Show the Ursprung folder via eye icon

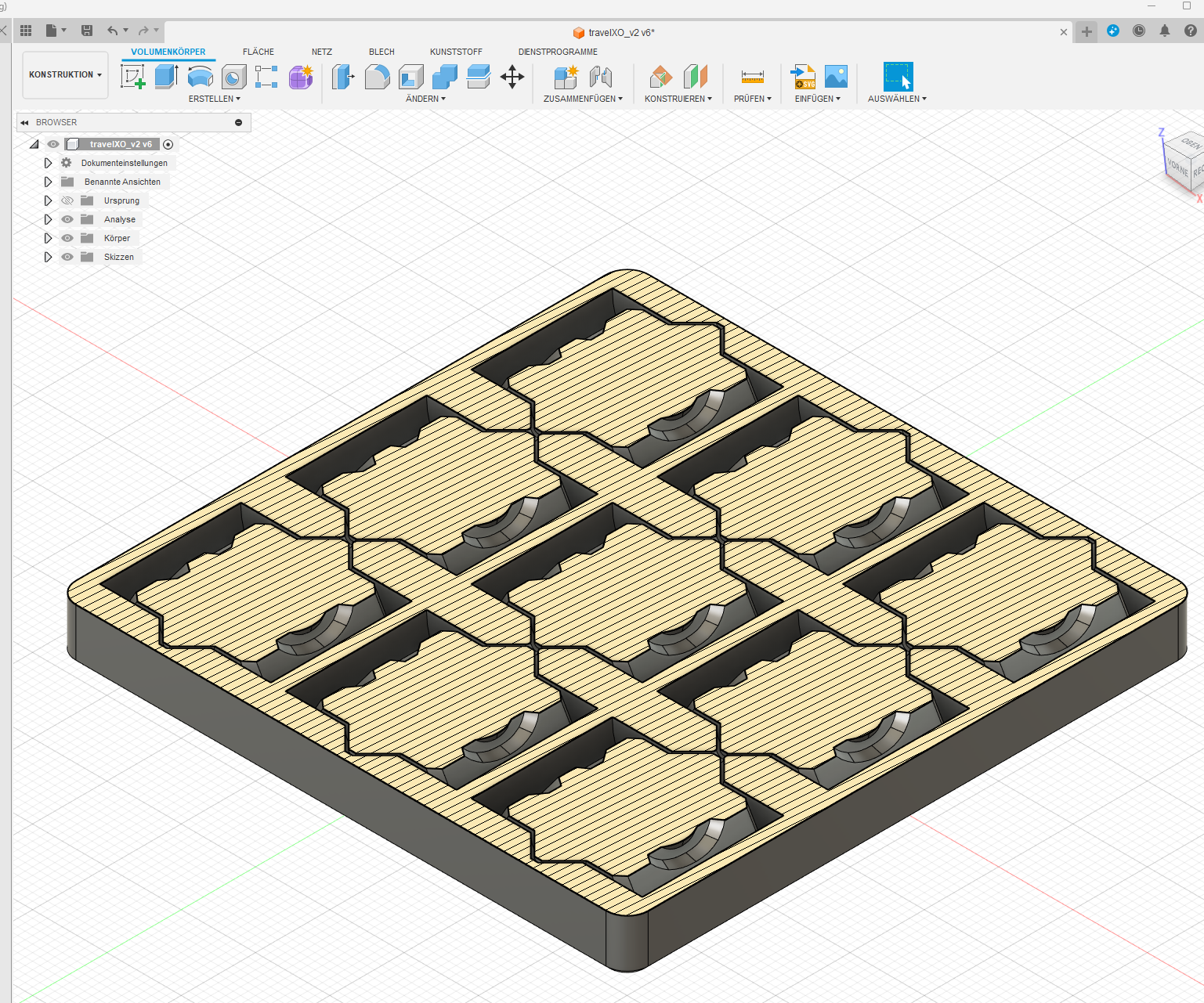click(67, 200)
